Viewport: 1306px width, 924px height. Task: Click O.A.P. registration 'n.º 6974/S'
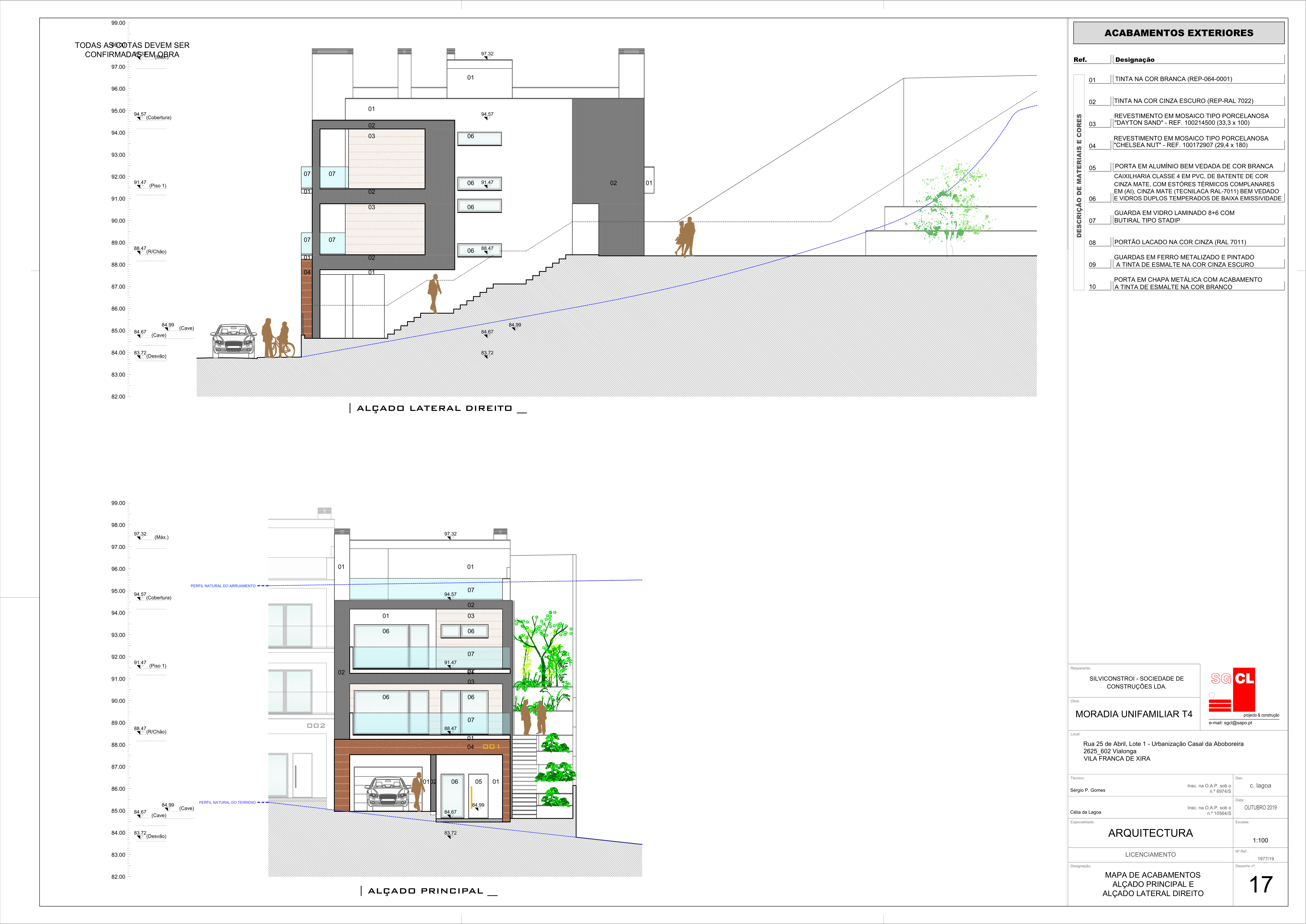pyautogui.click(x=1220, y=791)
